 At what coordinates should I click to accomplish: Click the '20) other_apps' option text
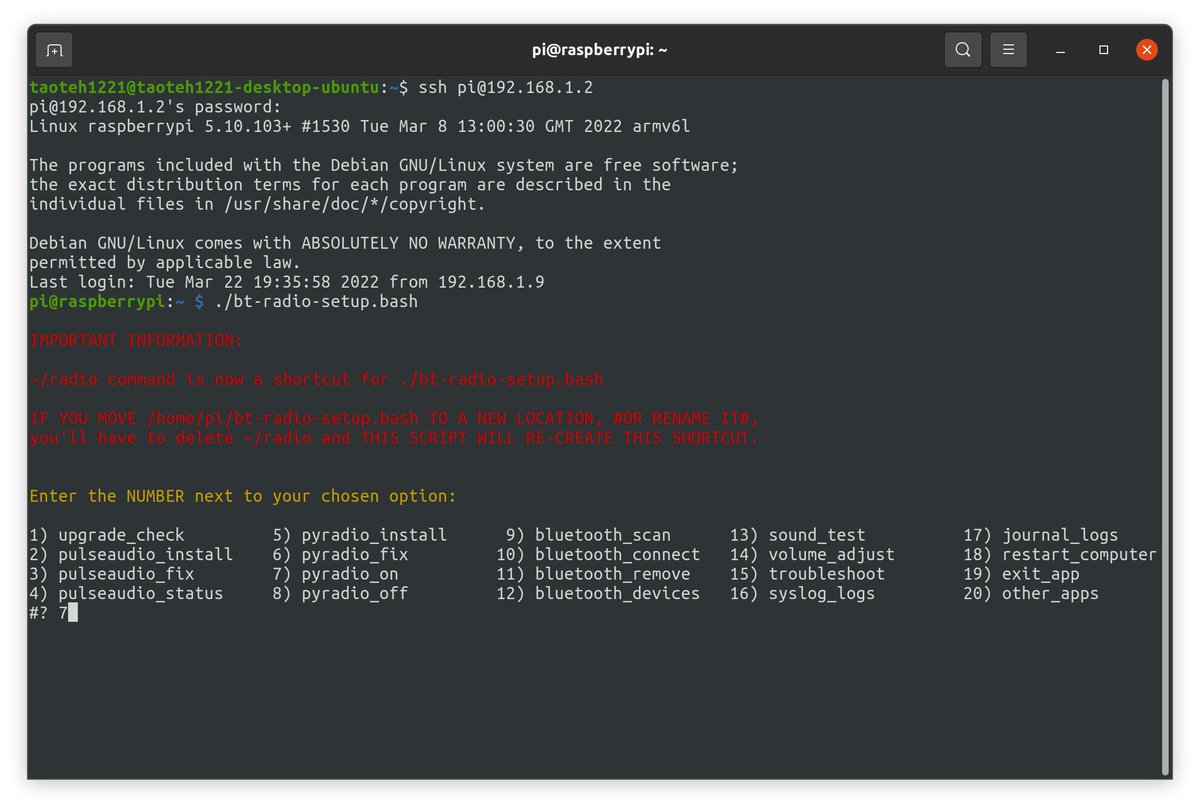tap(1031, 593)
